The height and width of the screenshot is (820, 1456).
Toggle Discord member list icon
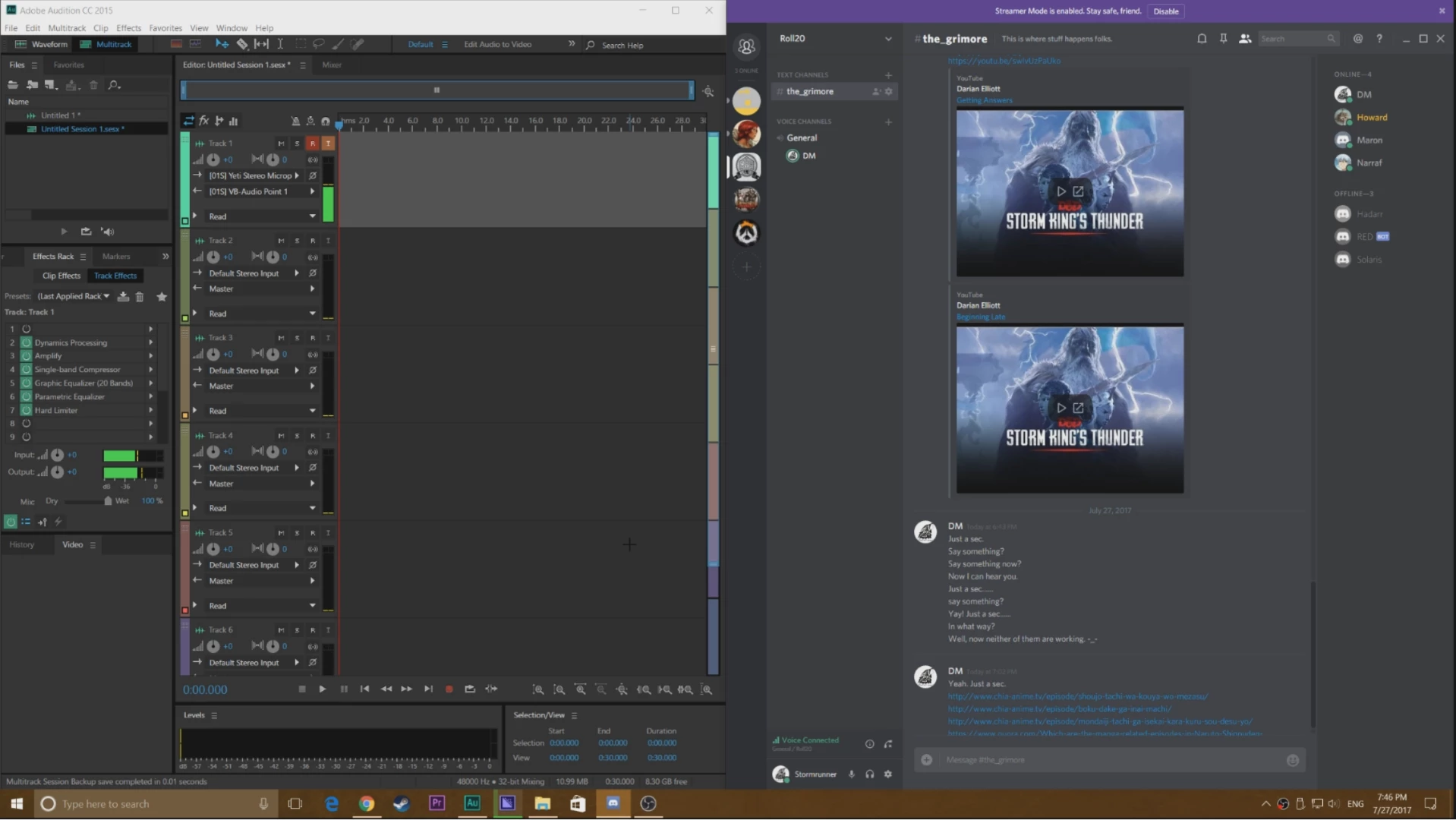pyautogui.click(x=1245, y=39)
